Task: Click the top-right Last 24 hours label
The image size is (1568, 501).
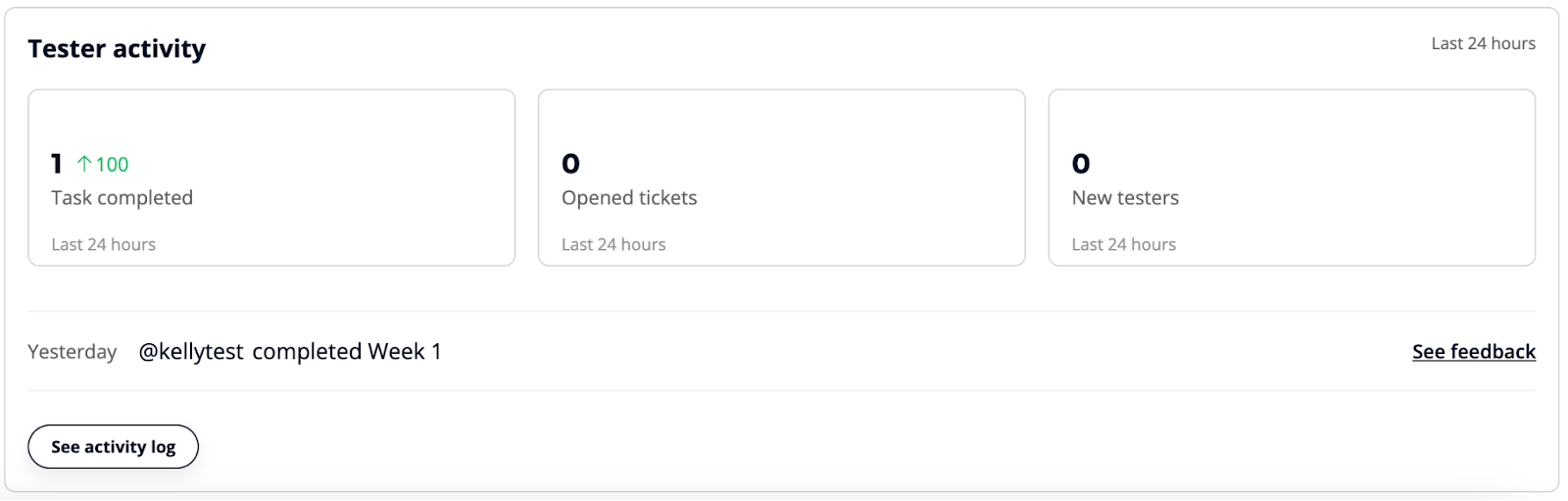Action: pos(1483,43)
